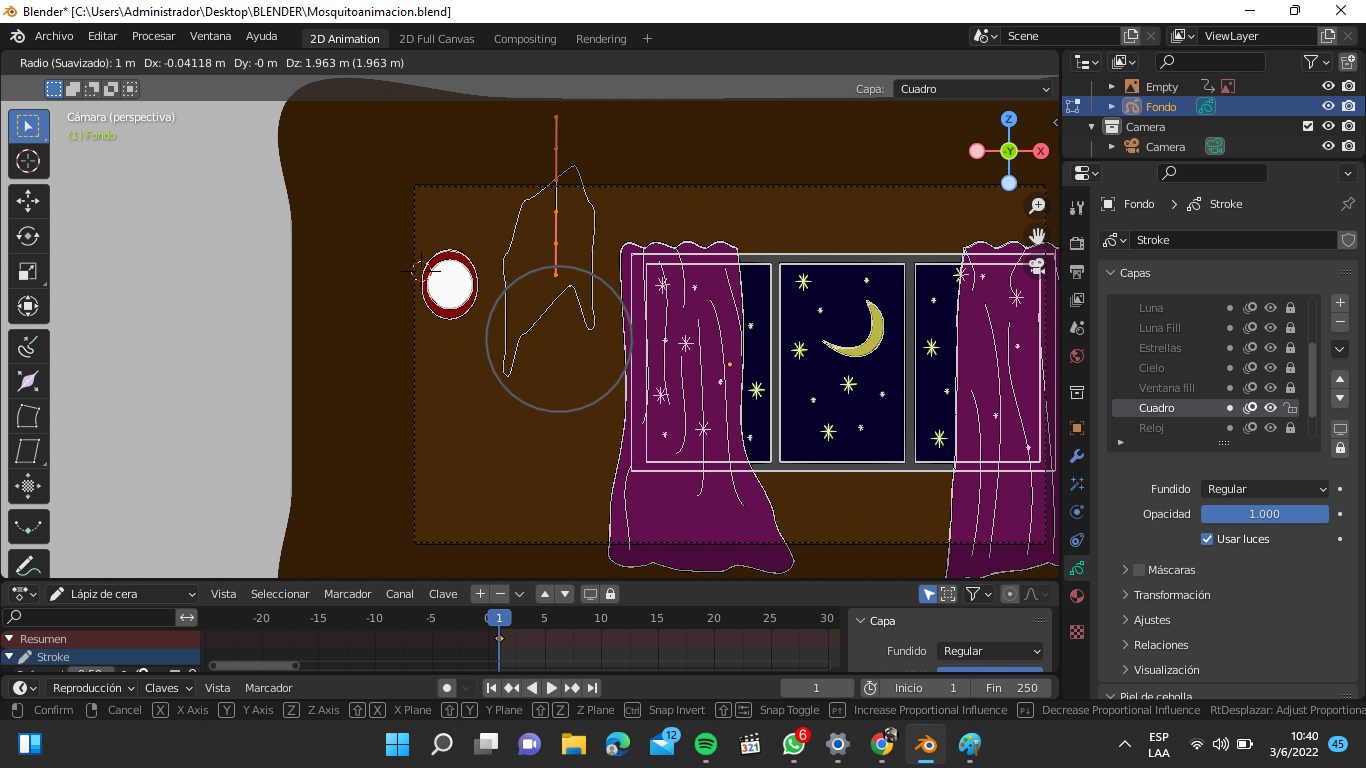Image resolution: width=1366 pixels, height=768 pixels.
Task: Click the Fin frame field 250
Action: (x=1013, y=688)
